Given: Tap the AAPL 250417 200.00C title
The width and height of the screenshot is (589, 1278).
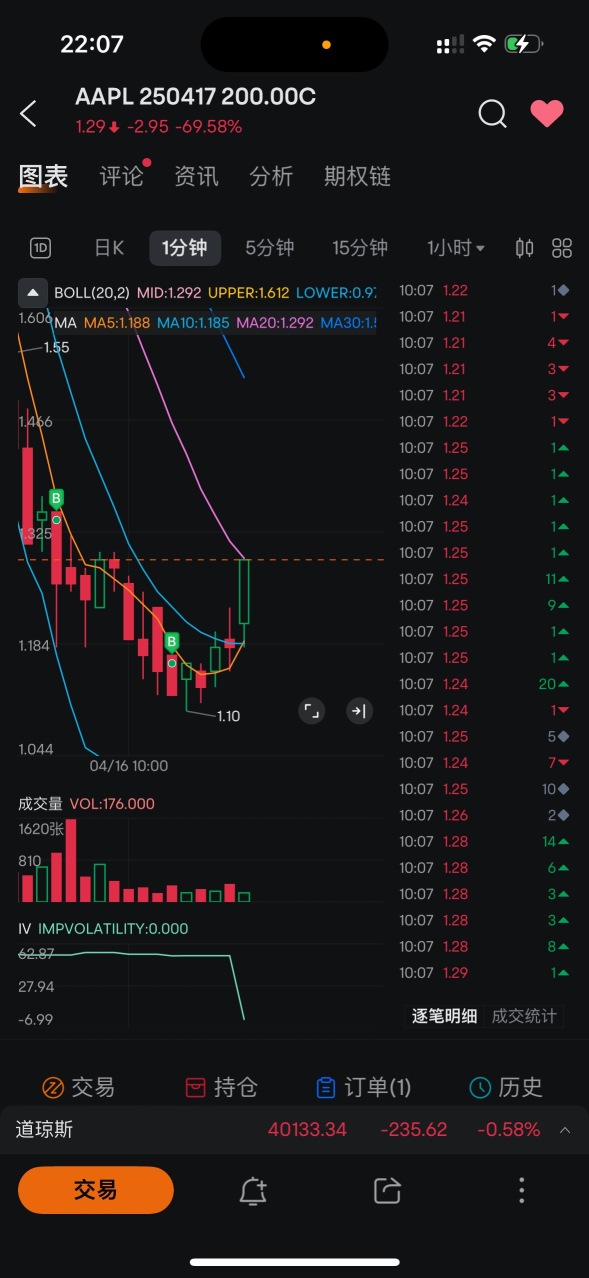Looking at the screenshot, I should (196, 97).
